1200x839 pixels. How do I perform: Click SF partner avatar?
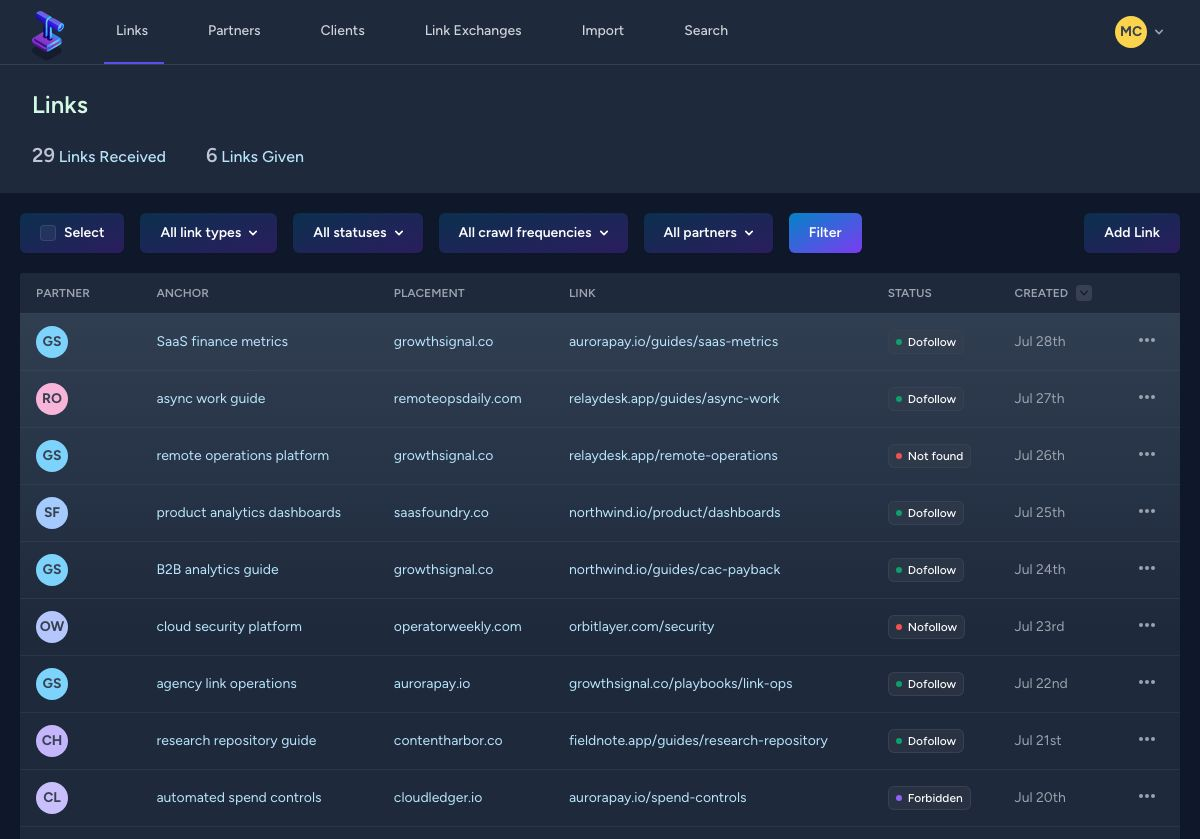click(x=52, y=512)
